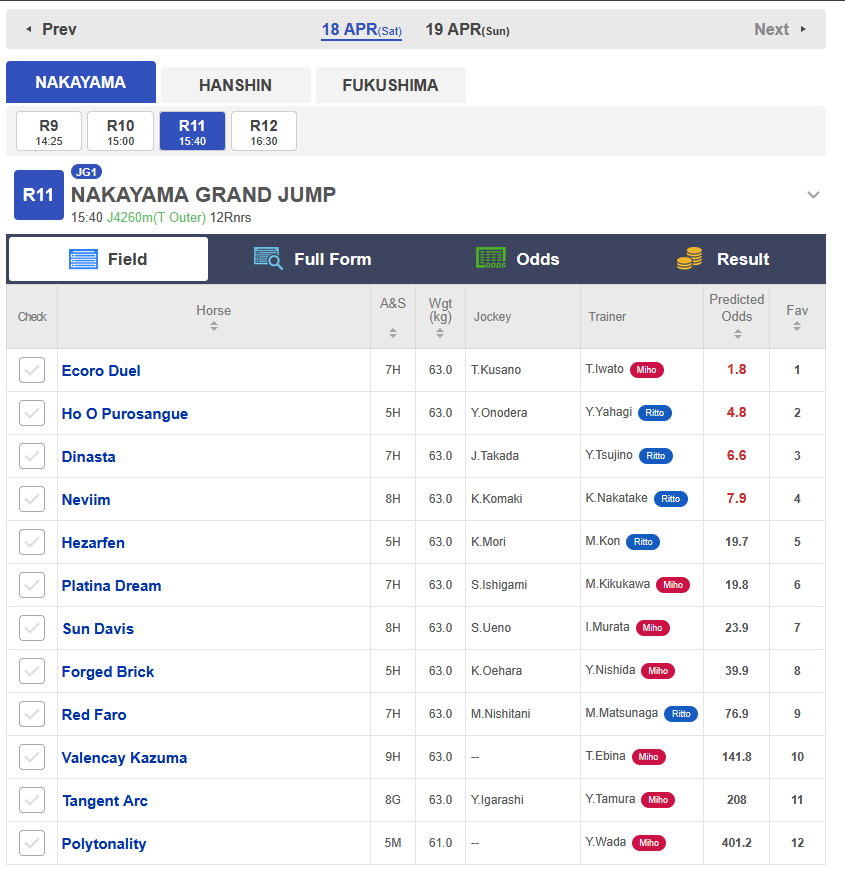845x875 pixels.
Task: Click Miho badge beside Y.Tamura
Action: click(658, 800)
